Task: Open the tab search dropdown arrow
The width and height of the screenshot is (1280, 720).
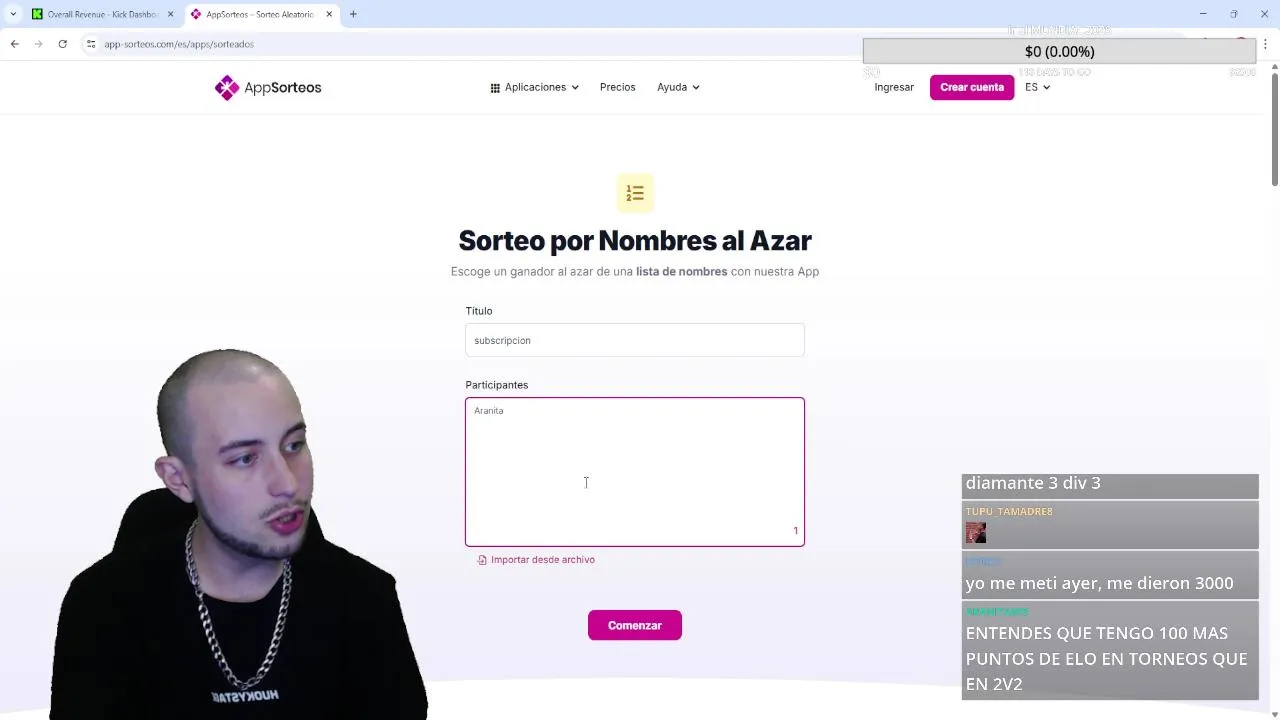Action: (13, 14)
